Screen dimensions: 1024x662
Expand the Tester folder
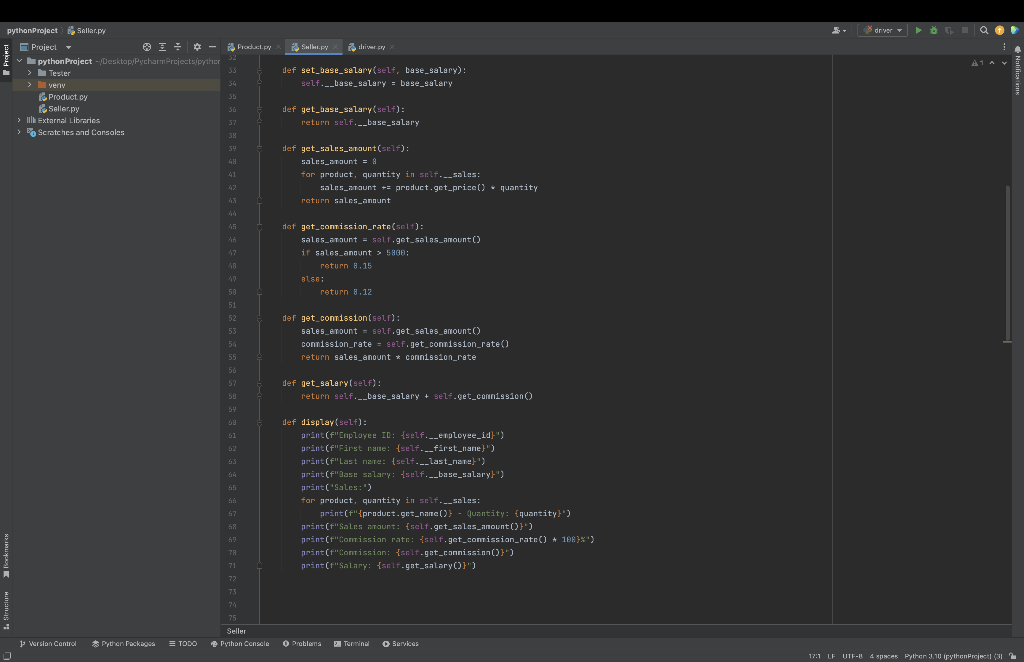click(x=29, y=72)
